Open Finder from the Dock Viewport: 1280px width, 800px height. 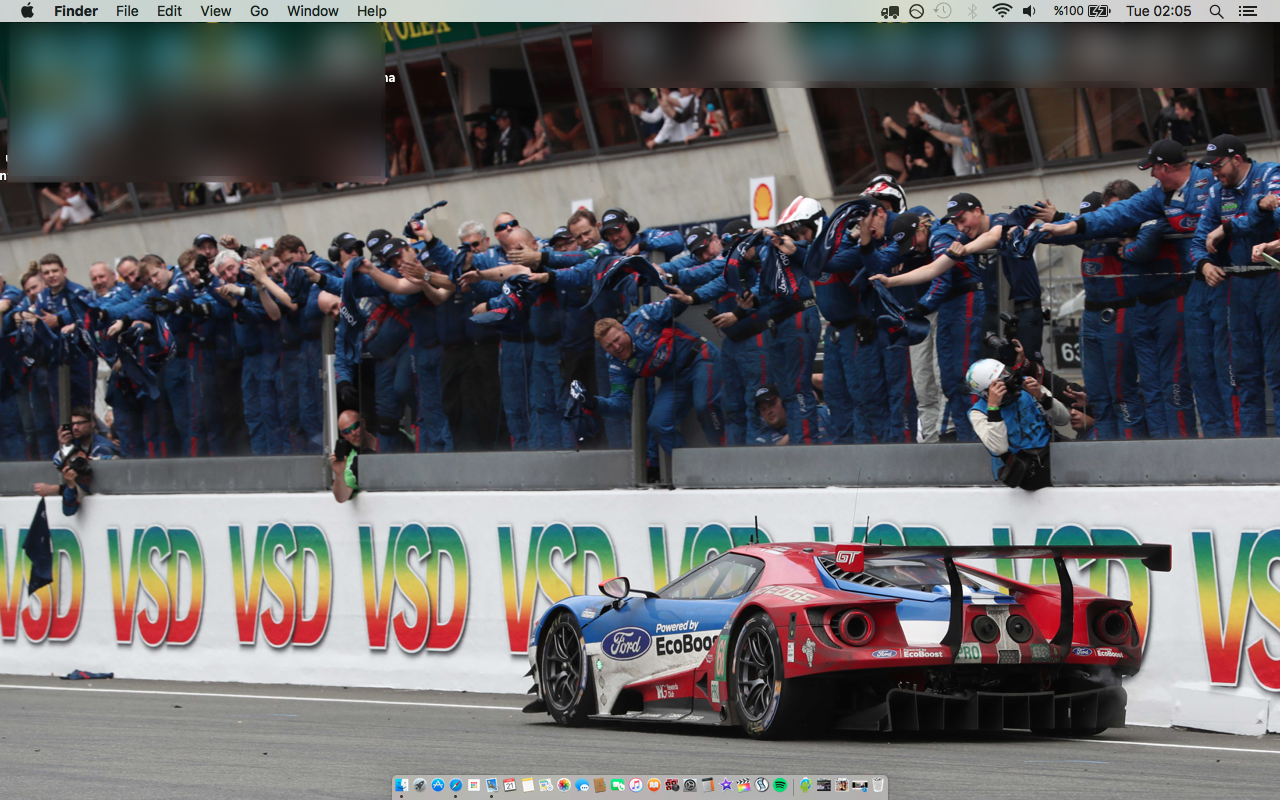point(402,785)
